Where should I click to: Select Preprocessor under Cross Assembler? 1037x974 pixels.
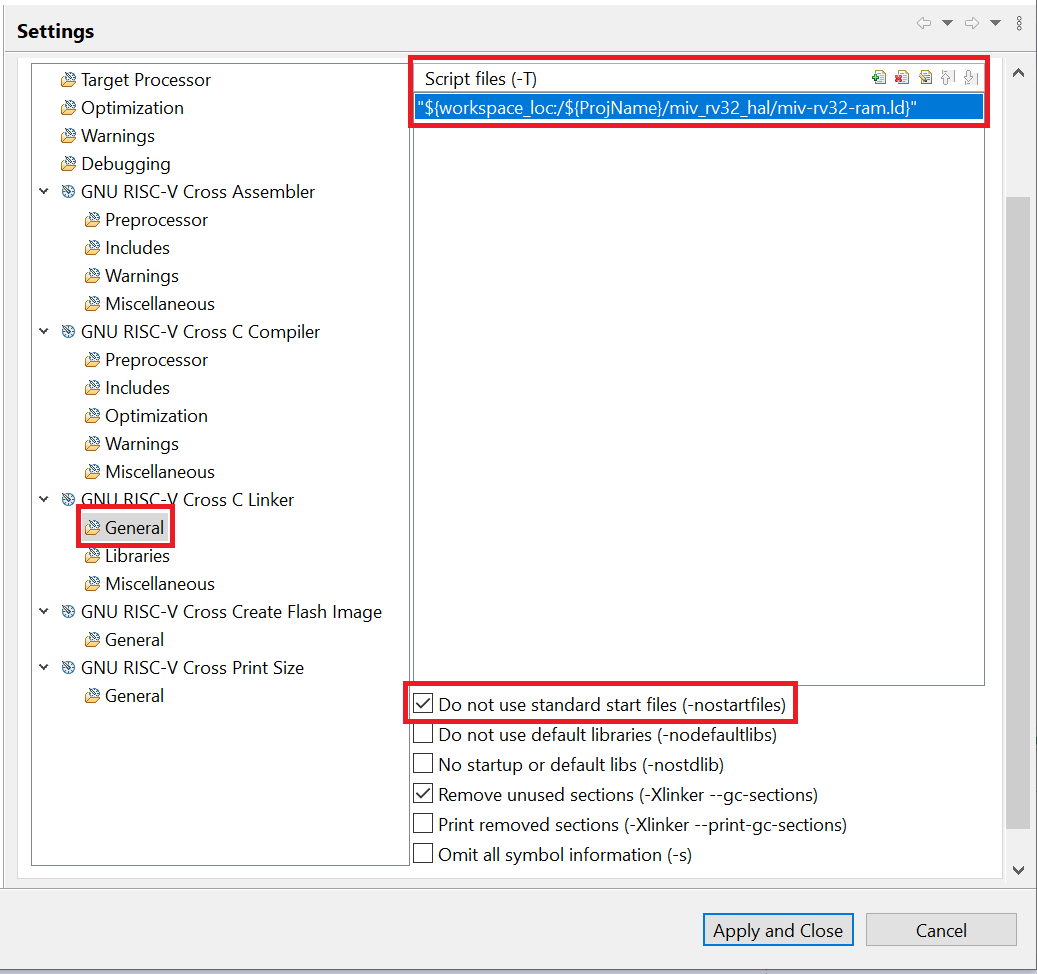156,220
